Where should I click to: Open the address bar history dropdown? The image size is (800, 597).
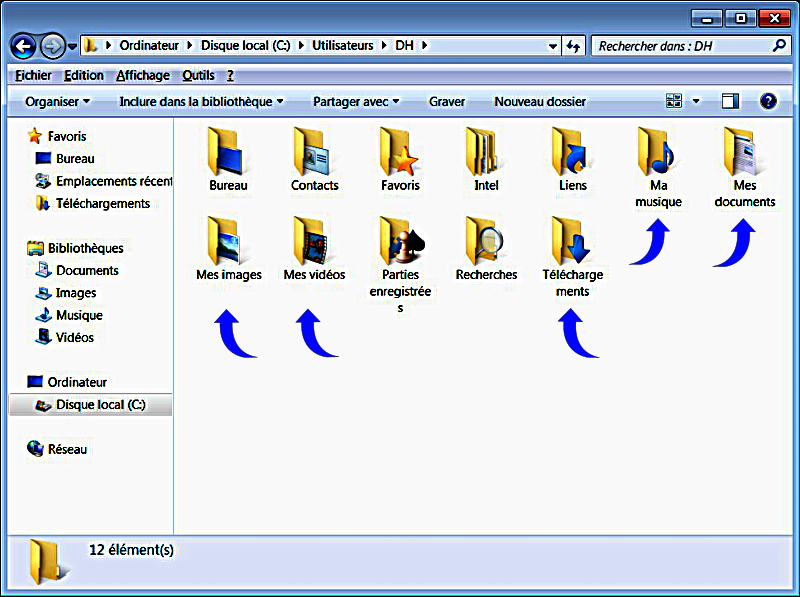(x=553, y=46)
